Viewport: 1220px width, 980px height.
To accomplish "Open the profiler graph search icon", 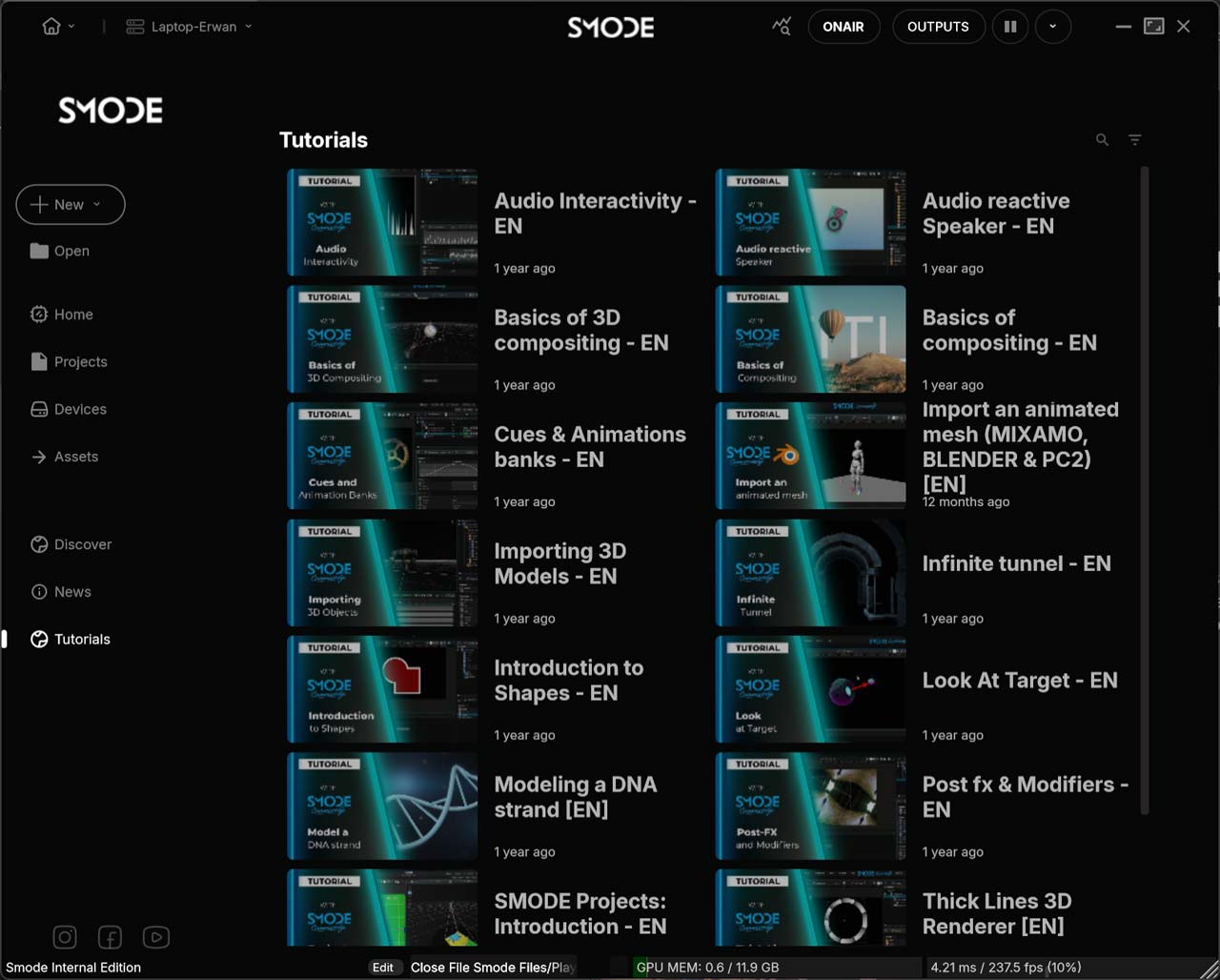I will tap(782, 27).
